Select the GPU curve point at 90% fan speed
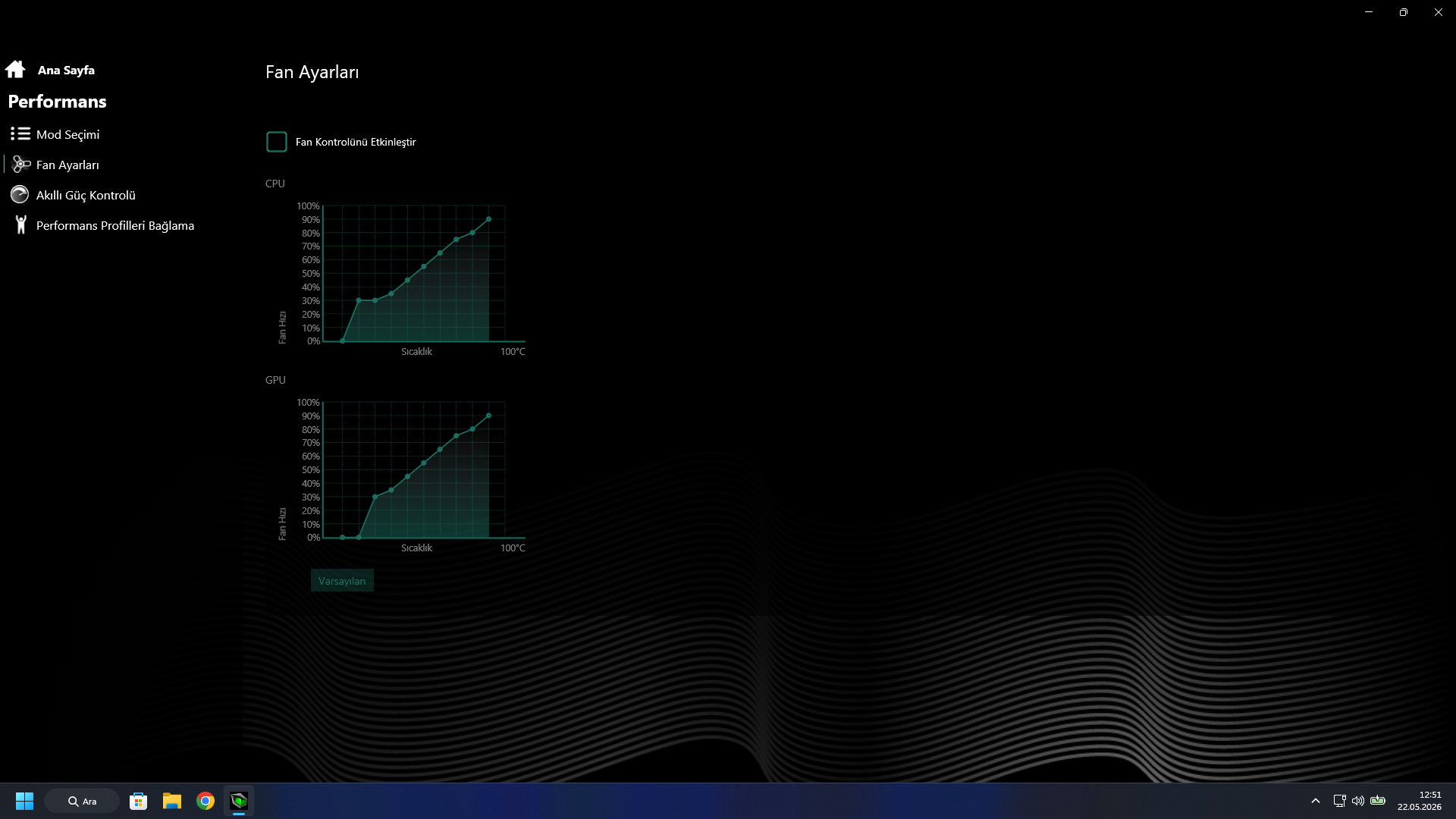The width and height of the screenshot is (1456, 819). click(x=488, y=416)
